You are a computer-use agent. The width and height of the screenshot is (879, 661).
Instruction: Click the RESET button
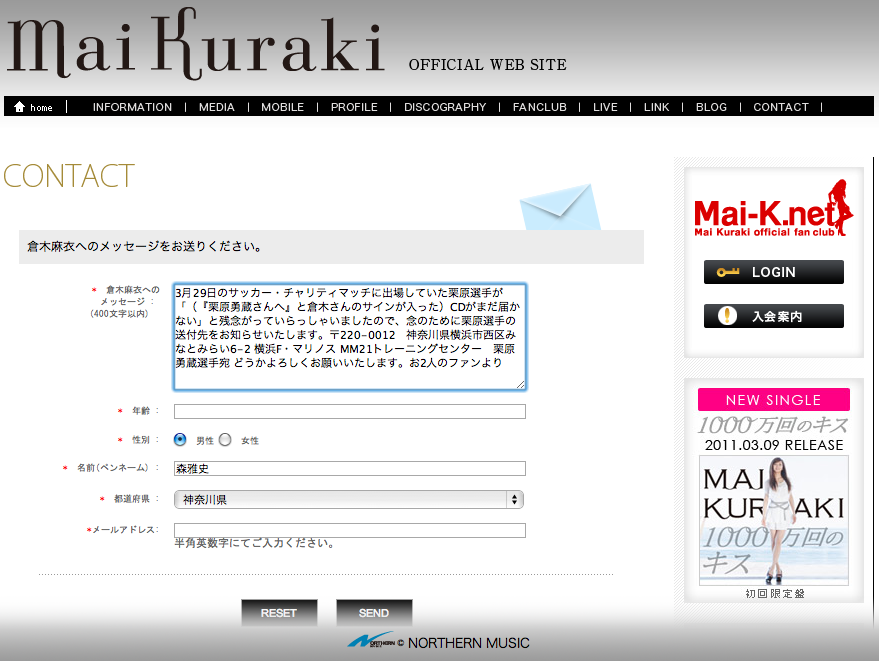(279, 613)
